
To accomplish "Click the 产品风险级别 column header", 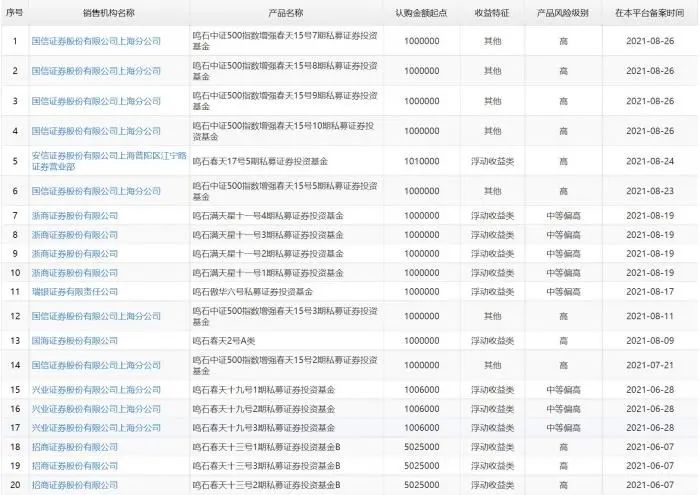I will coord(563,12).
